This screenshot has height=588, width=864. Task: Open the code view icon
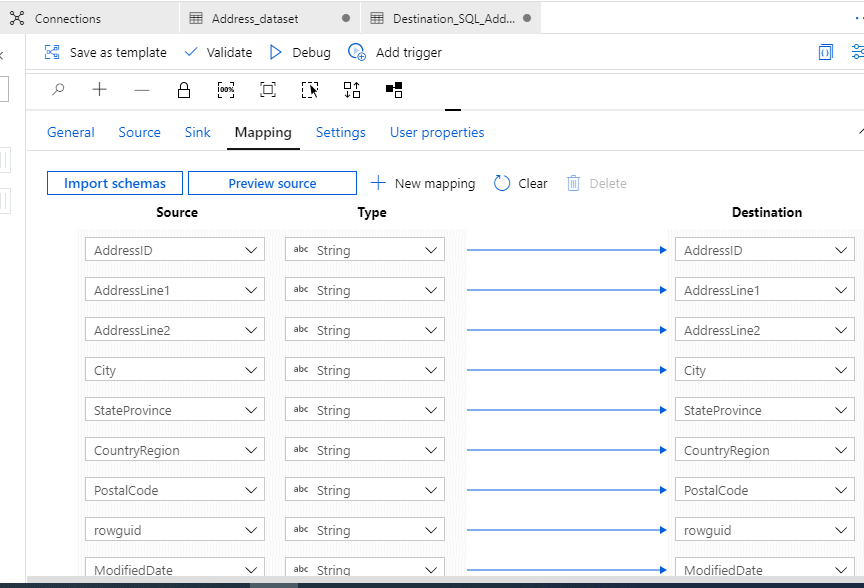tap(826, 52)
